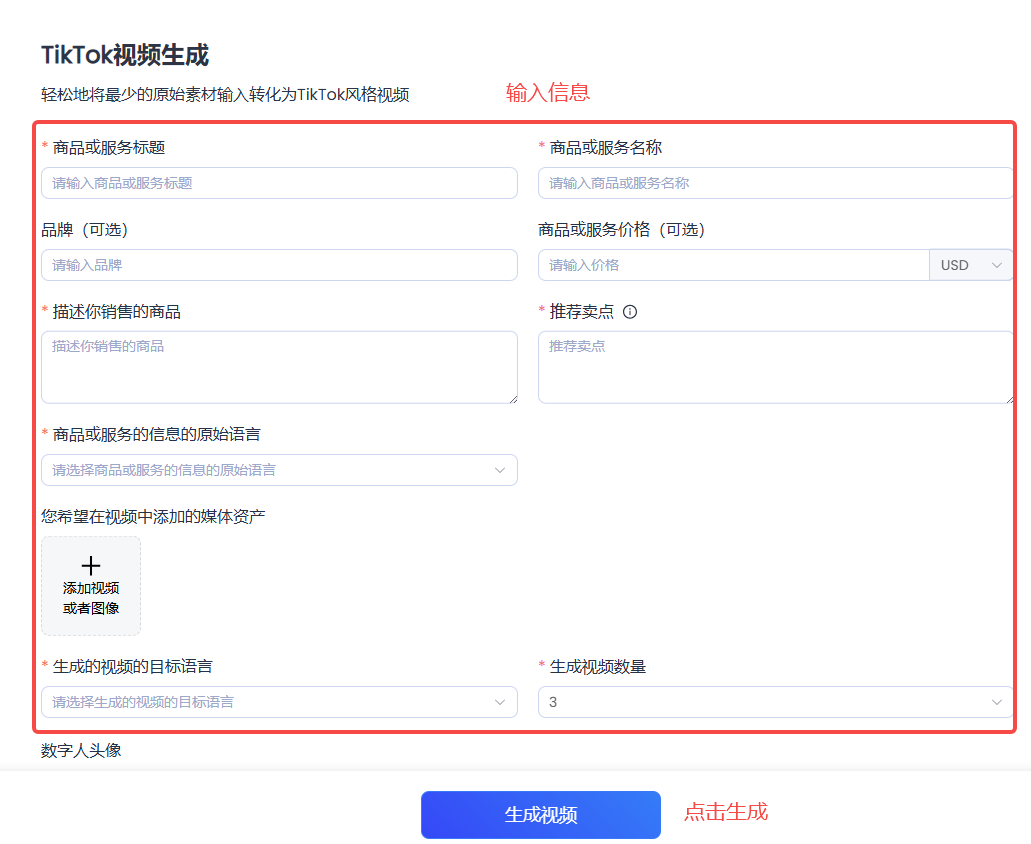Click the info icon beside 推荐卖点
Viewport: 1031px width, 844px height.
click(630, 312)
